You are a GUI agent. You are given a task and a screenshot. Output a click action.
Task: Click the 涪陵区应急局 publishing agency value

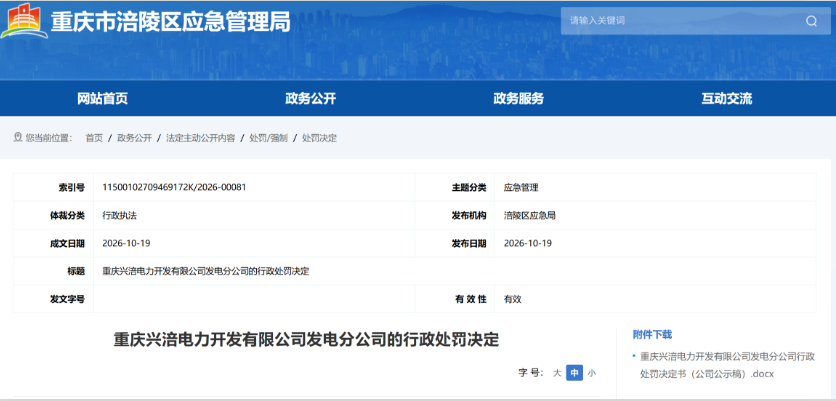[530, 215]
